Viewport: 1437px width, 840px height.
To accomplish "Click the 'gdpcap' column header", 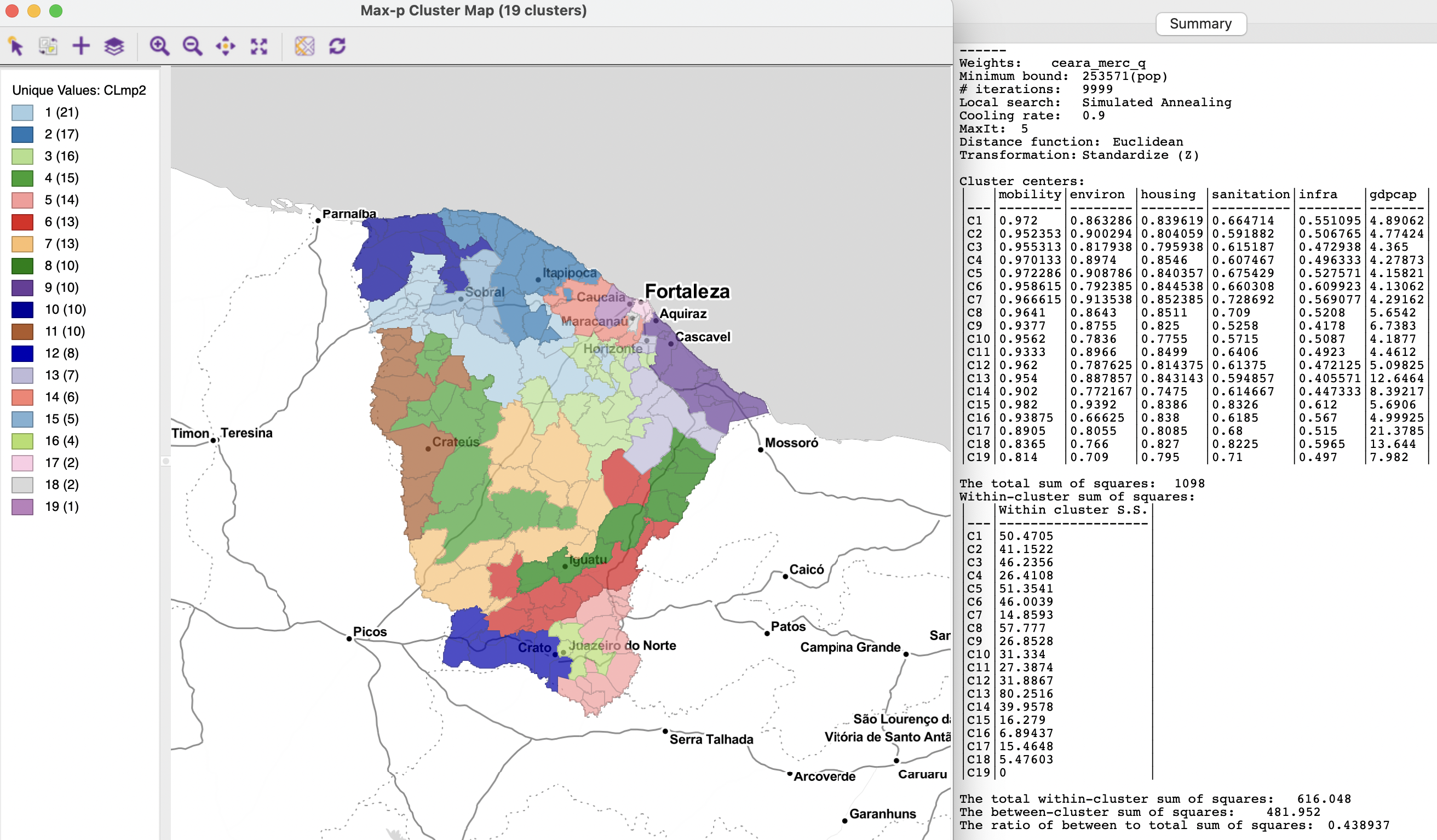I will 1393,194.
